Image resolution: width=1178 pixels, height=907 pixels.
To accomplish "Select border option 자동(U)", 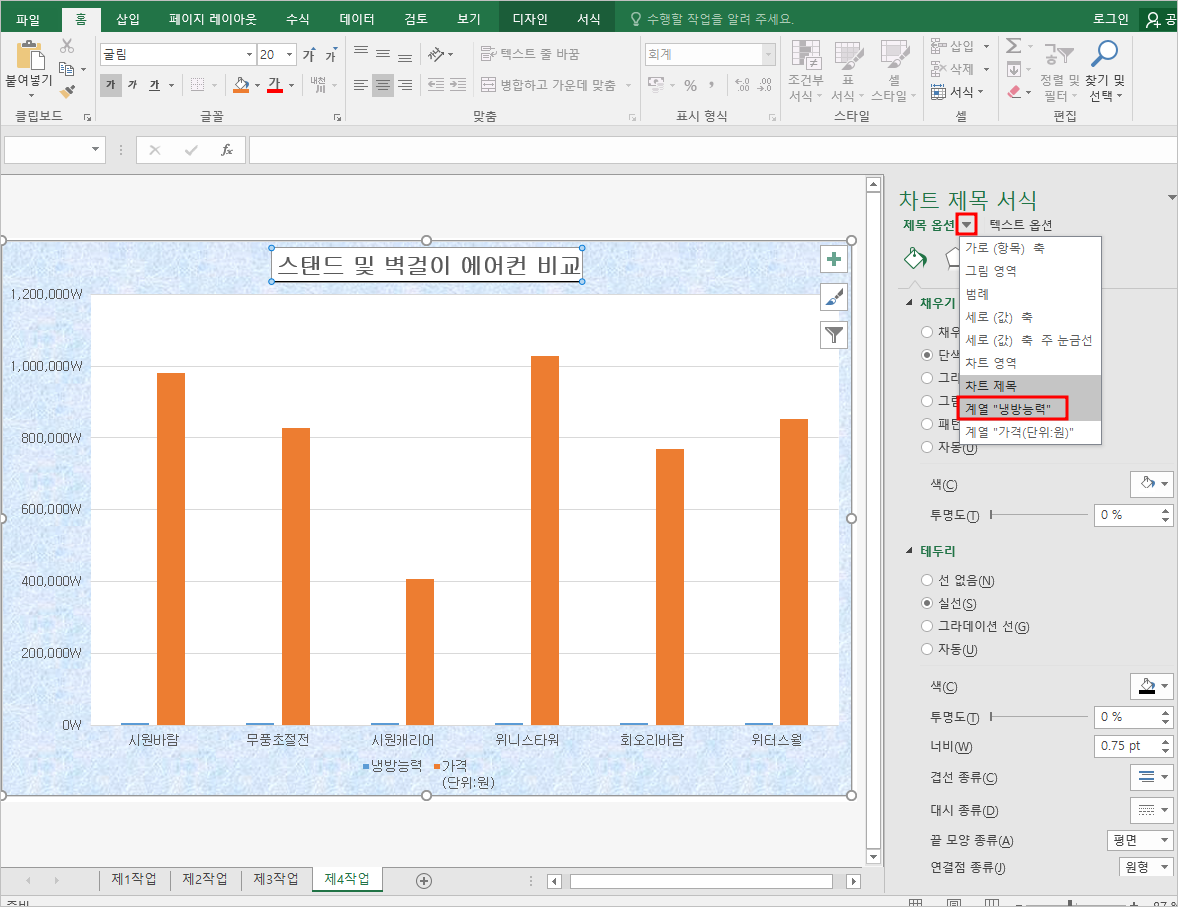I will click(927, 649).
